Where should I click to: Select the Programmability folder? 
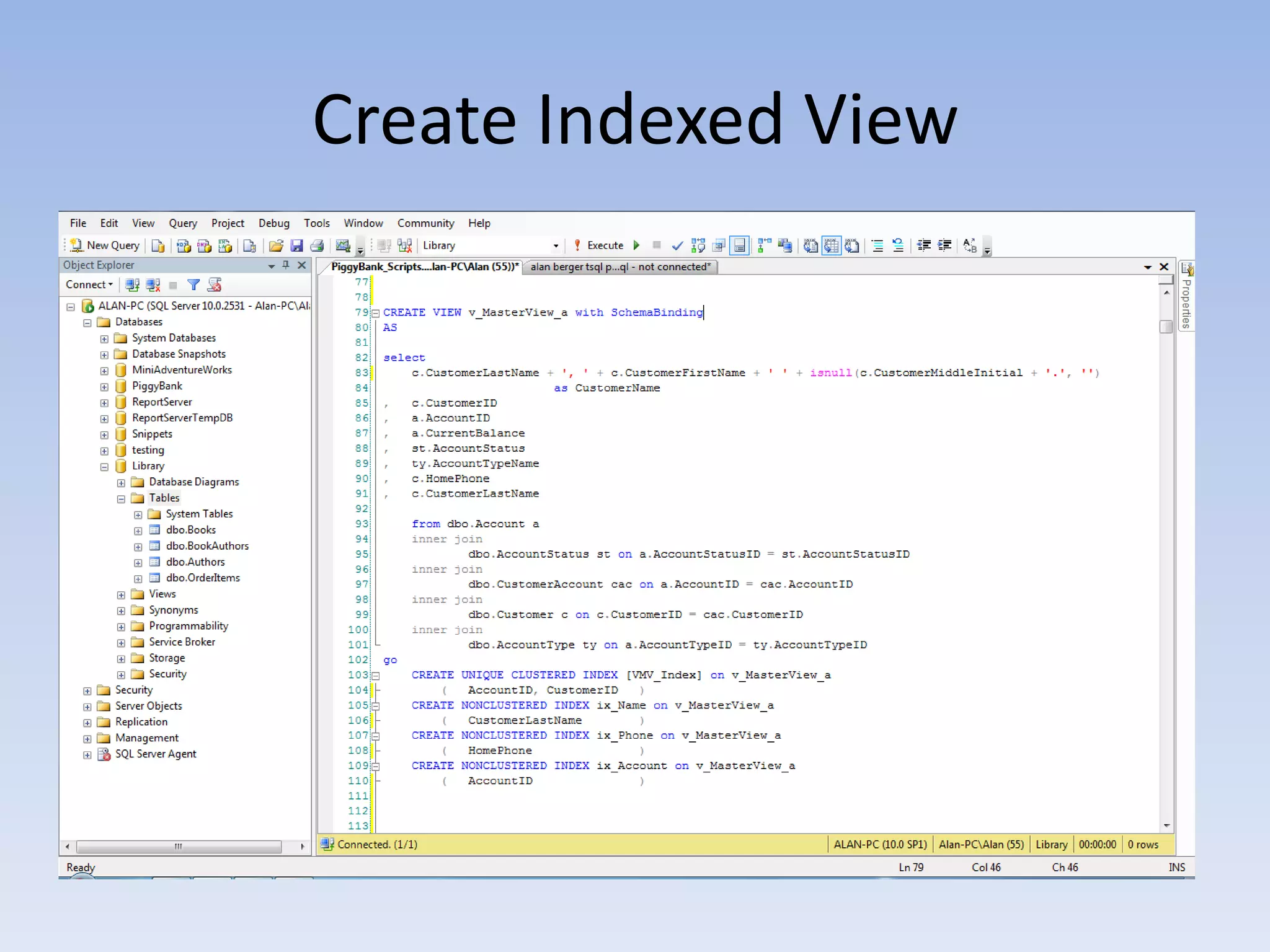click(189, 626)
